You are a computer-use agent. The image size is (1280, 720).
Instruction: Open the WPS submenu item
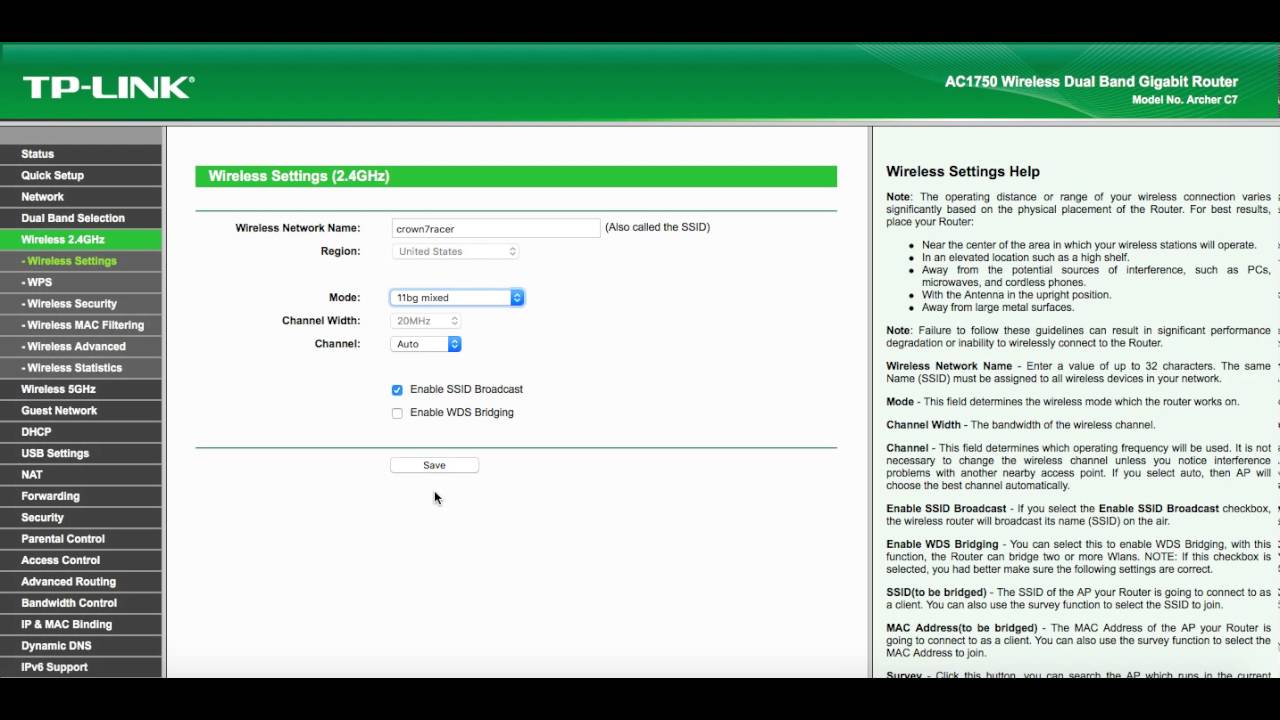[x=80, y=282]
